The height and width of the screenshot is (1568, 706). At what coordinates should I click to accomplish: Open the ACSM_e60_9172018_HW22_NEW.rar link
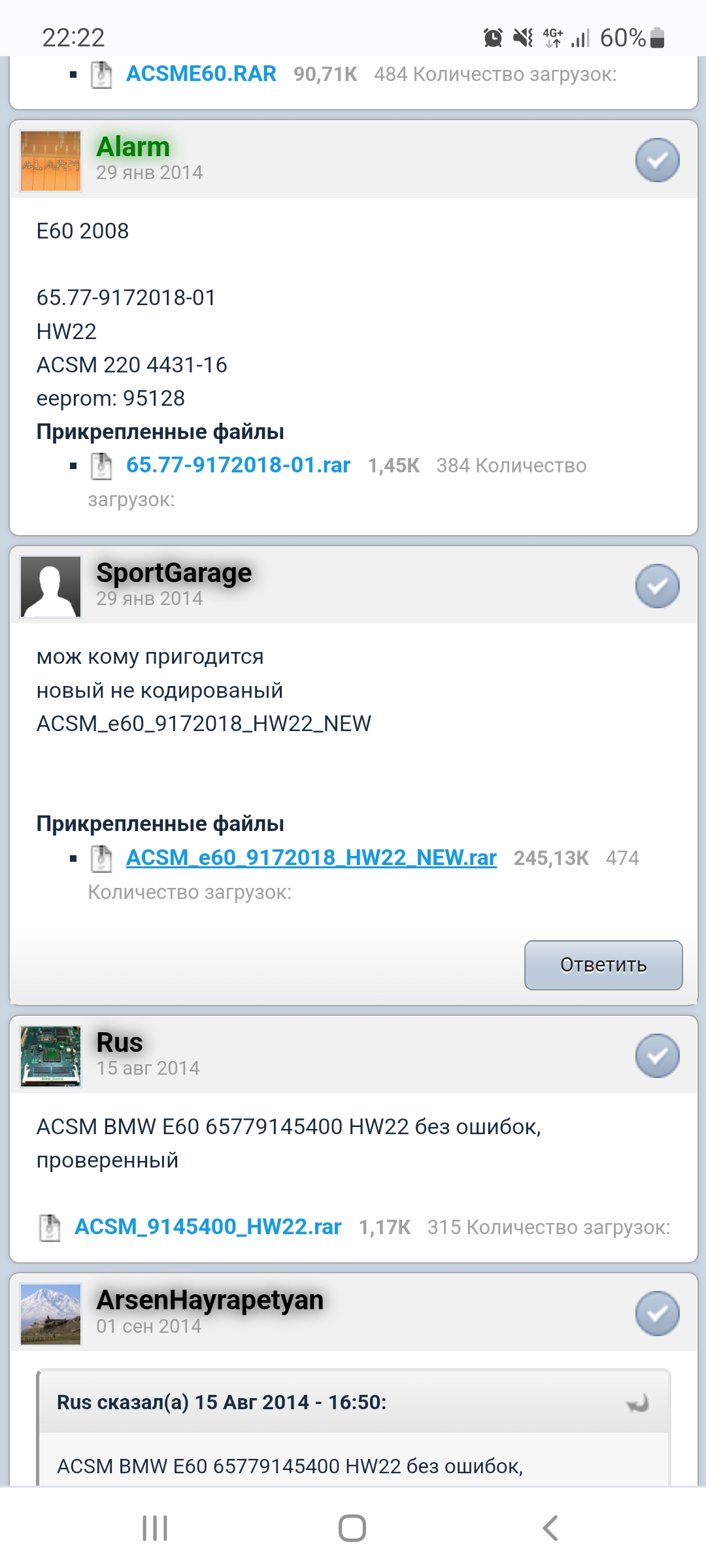tap(311, 858)
